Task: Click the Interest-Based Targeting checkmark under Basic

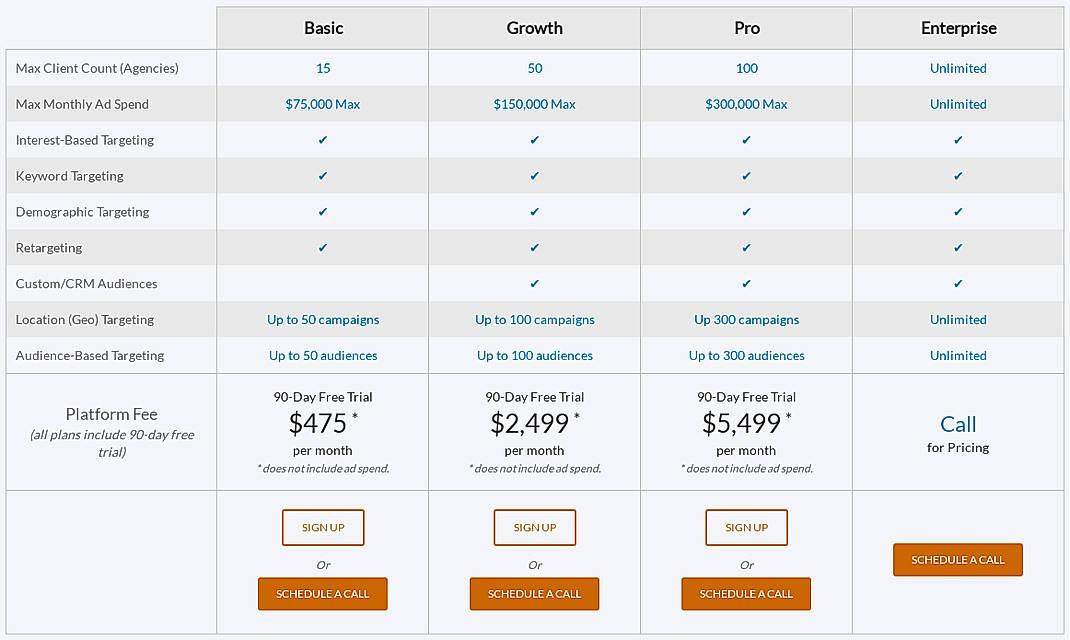Action: (322, 140)
